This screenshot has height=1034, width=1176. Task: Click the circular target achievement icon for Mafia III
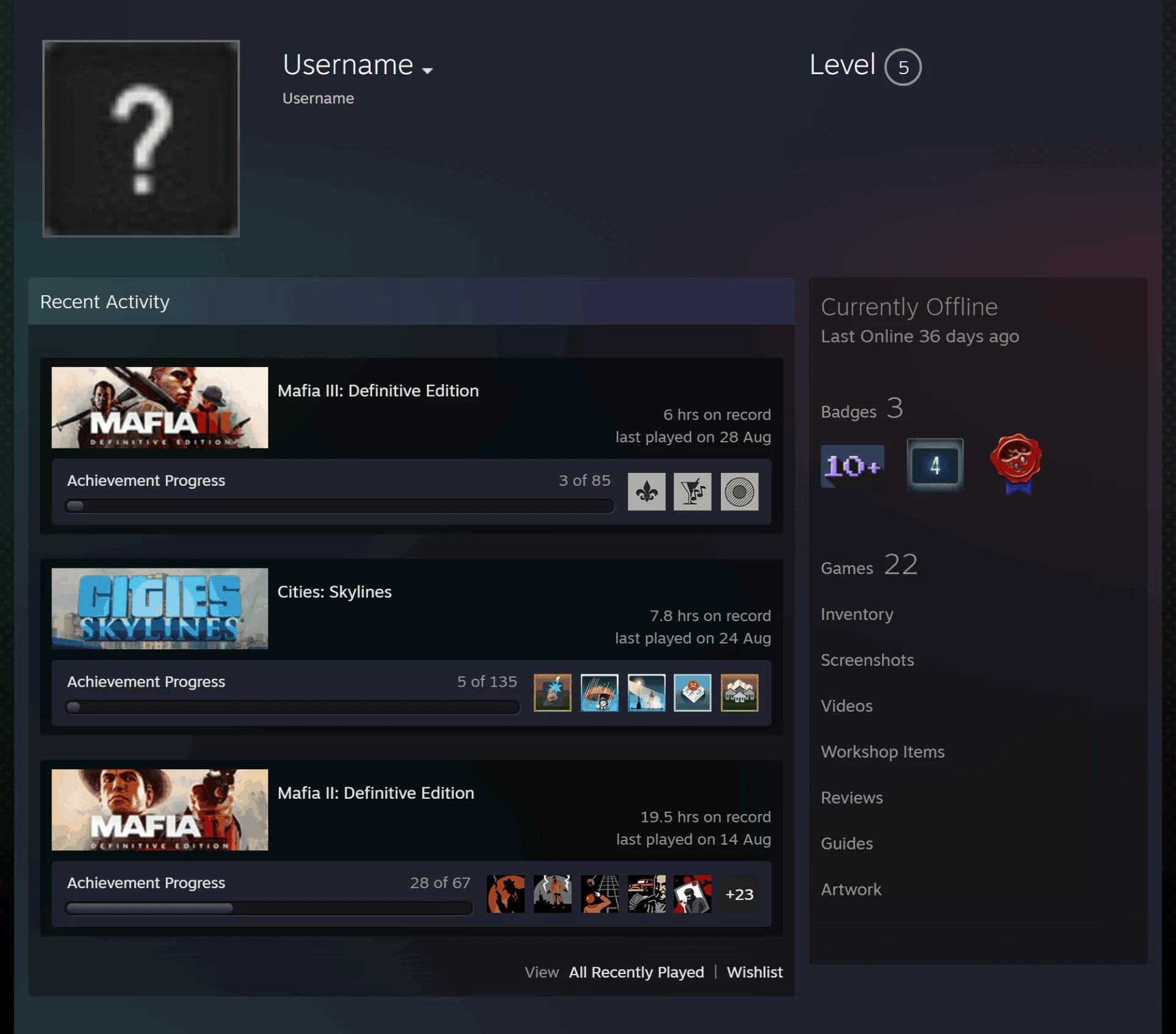coord(739,491)
